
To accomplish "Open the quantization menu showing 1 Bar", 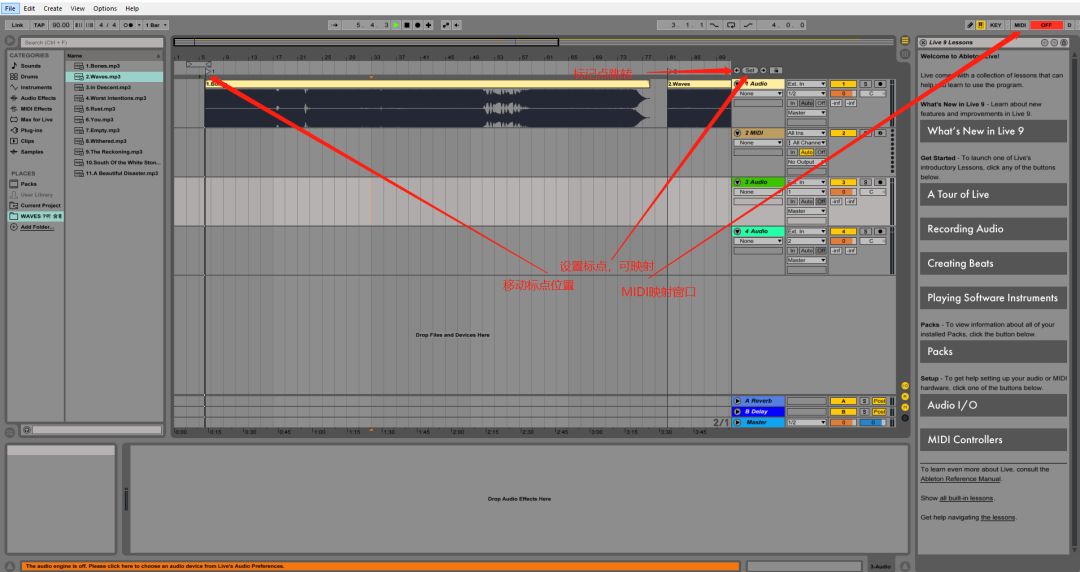I will [155, 25].
